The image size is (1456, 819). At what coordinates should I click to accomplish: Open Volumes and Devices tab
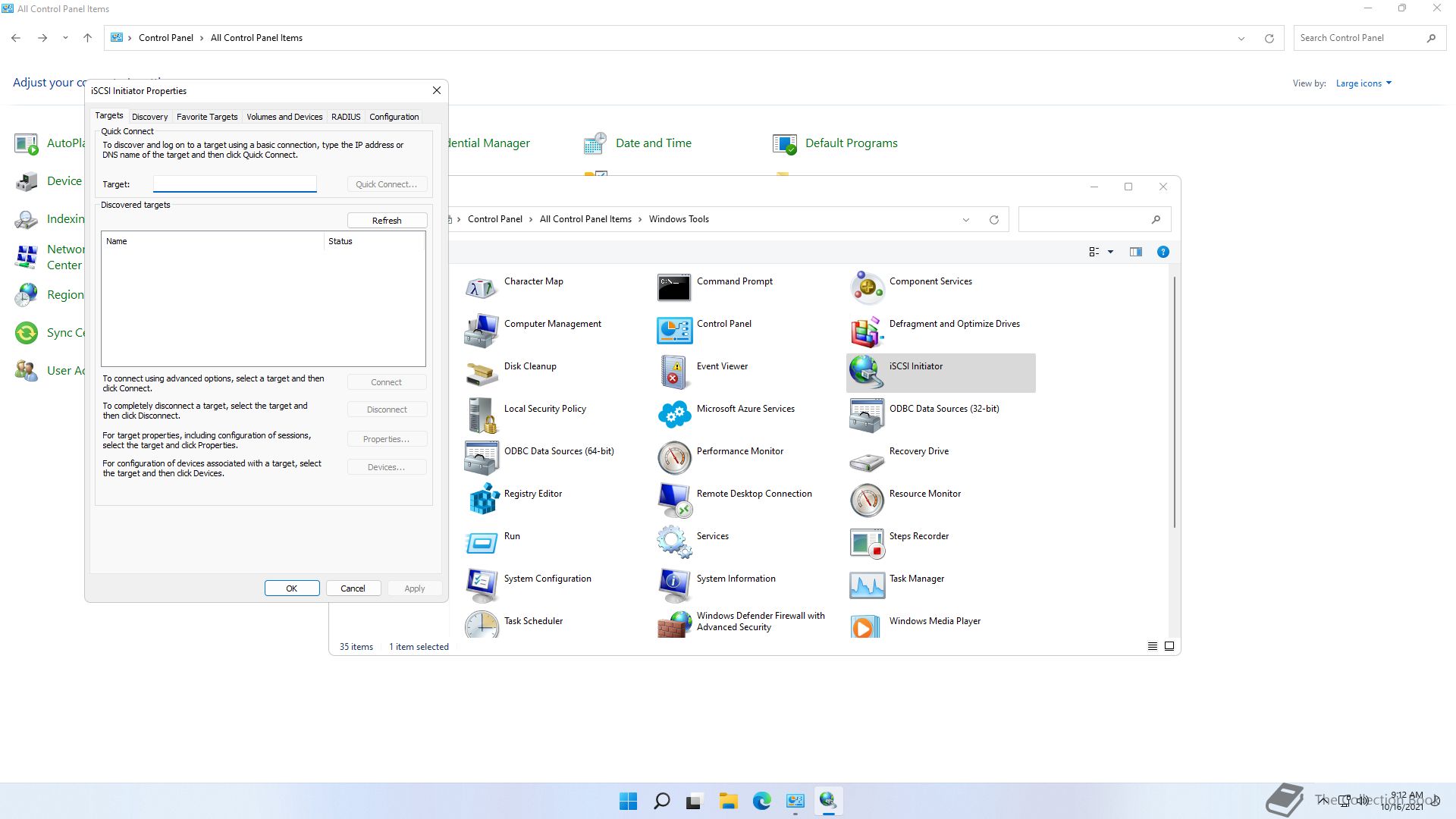(x=284, y=117)
